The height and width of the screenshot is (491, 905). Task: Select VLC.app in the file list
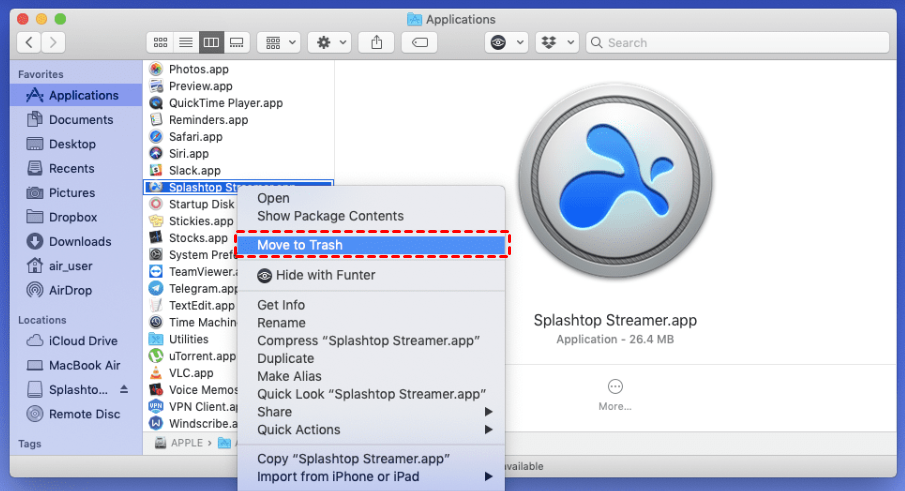point(191,373)
